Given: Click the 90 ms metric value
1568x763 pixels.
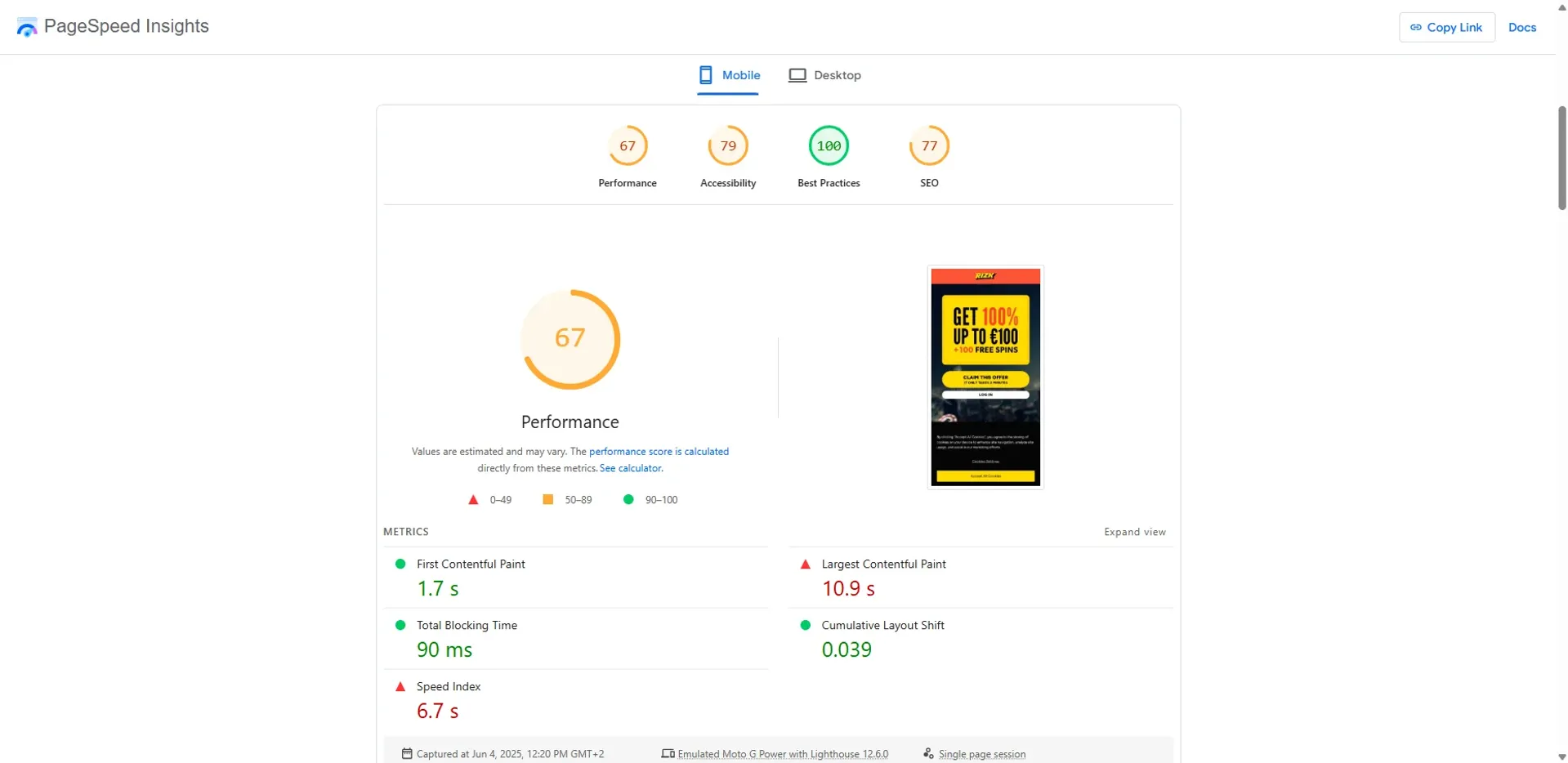Looking at the screenshot, I should 444,649.
